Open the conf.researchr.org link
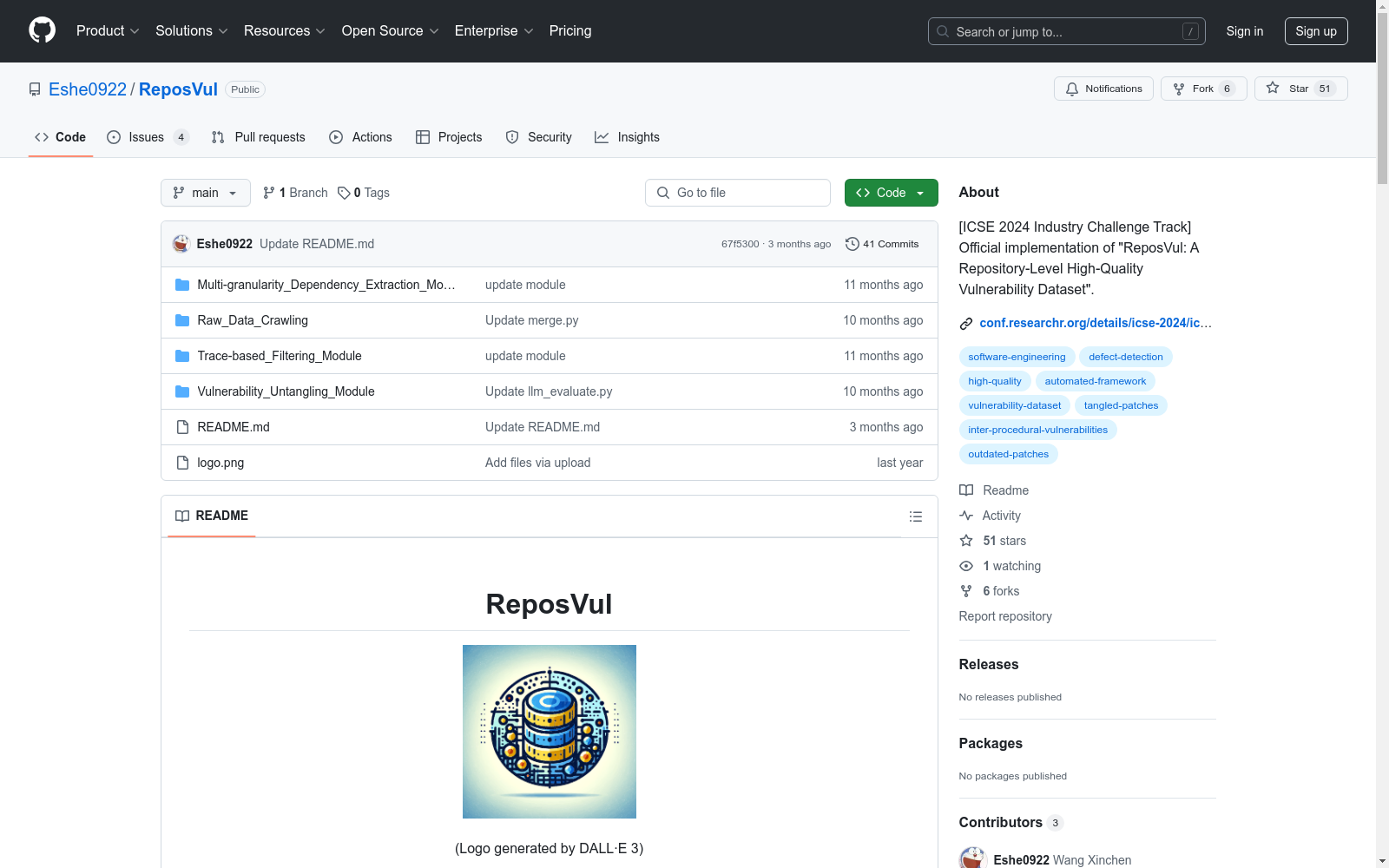Viewport: 1389px width, 868px height. pos(1096,323)
